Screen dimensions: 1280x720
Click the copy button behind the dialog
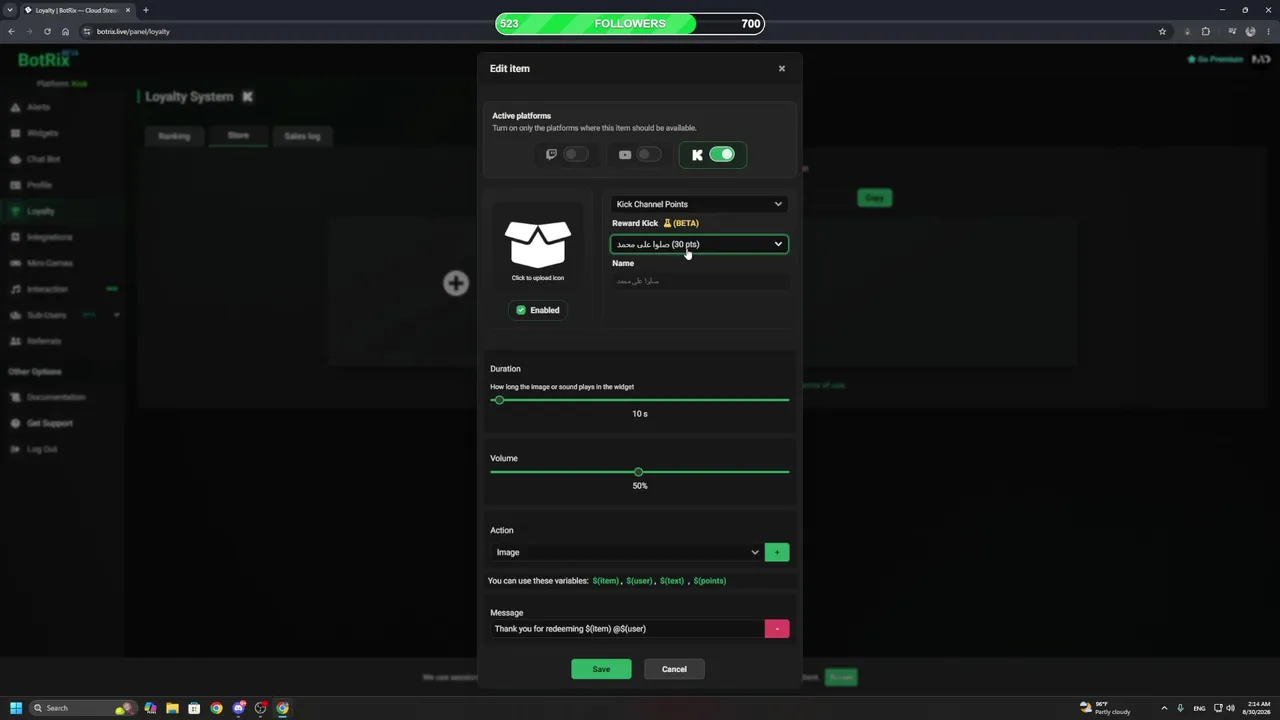874,198
